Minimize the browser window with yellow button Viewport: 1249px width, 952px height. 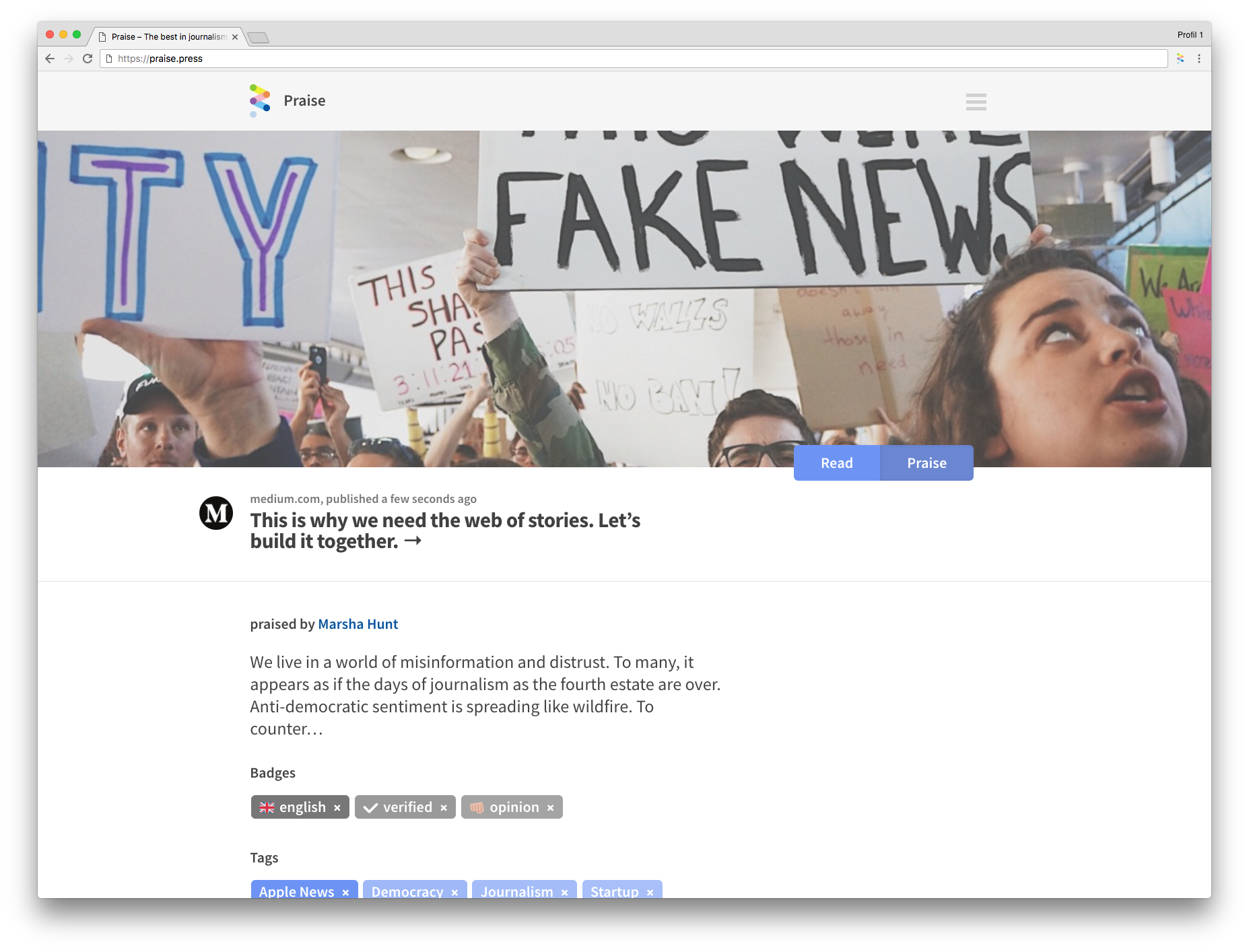point(63,34)
